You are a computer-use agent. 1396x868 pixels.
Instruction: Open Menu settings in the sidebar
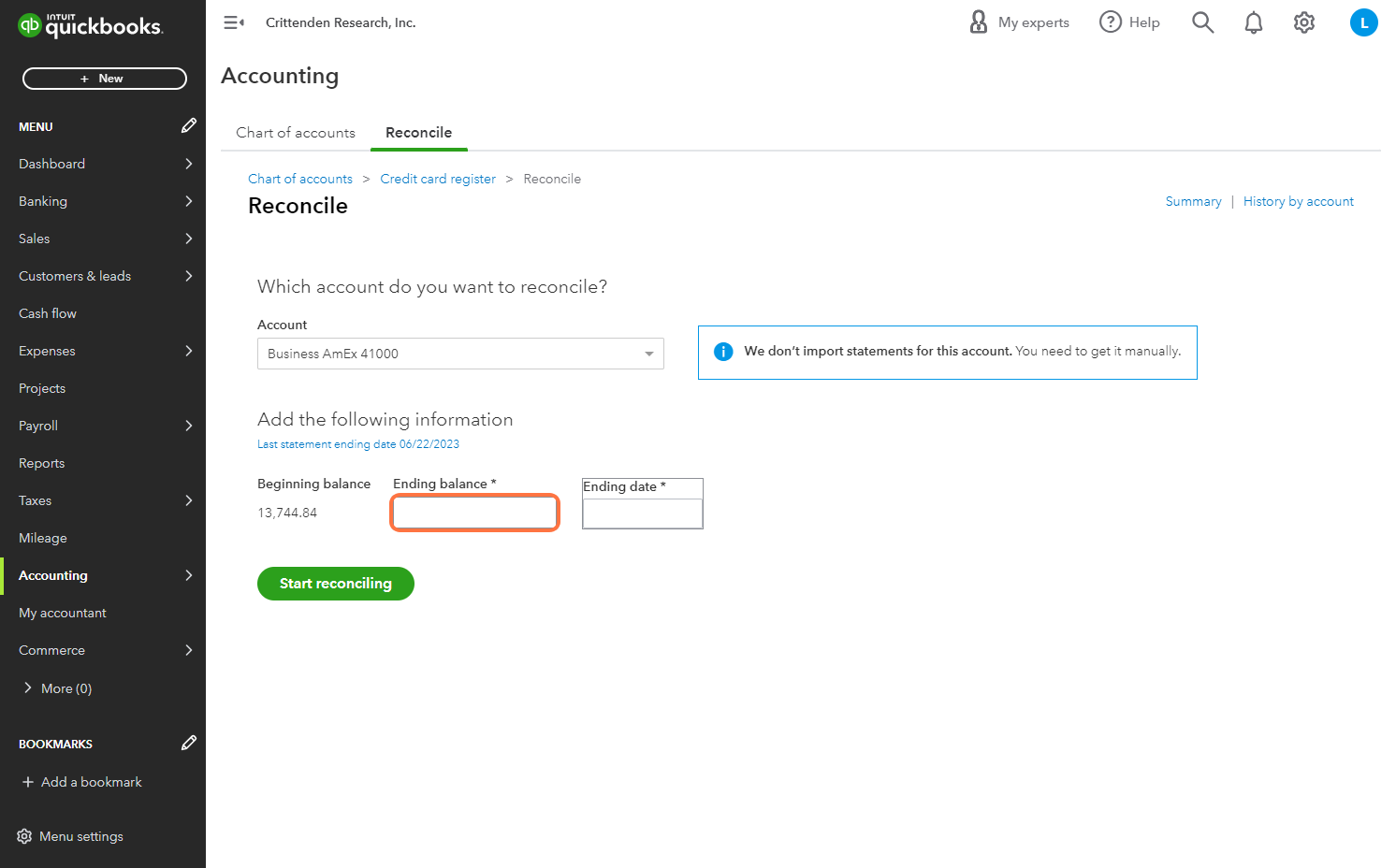coord(81,836)
